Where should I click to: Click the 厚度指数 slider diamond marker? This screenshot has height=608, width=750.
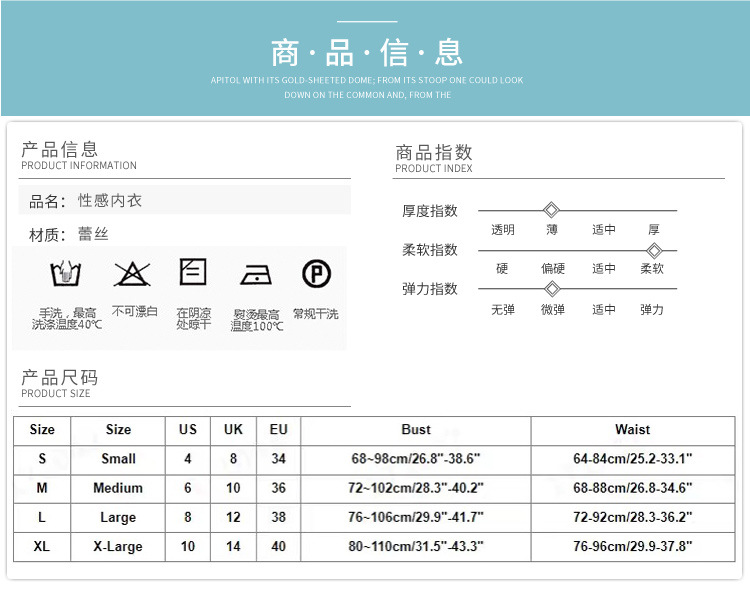tap(551, 210)
